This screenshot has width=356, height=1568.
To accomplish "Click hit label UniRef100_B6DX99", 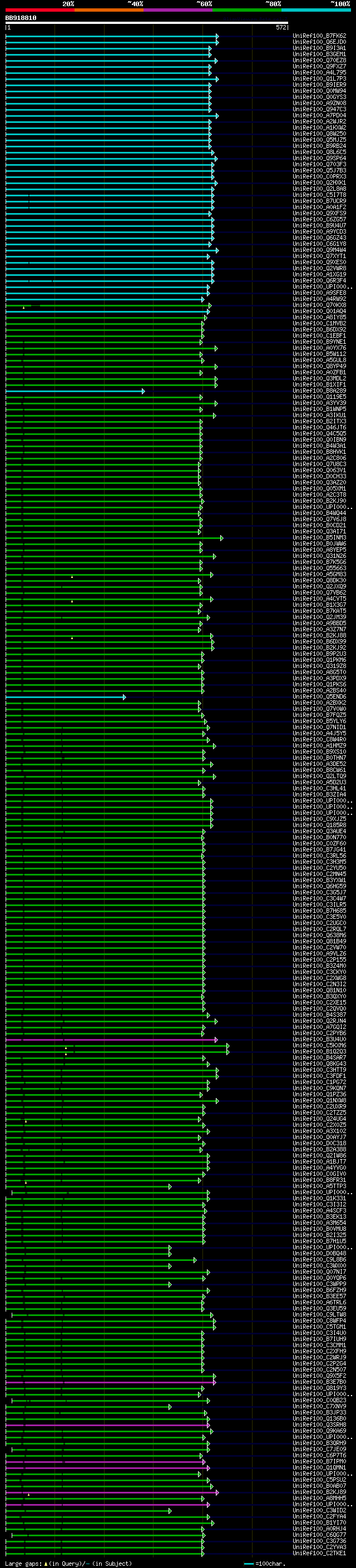I will 319,641.
